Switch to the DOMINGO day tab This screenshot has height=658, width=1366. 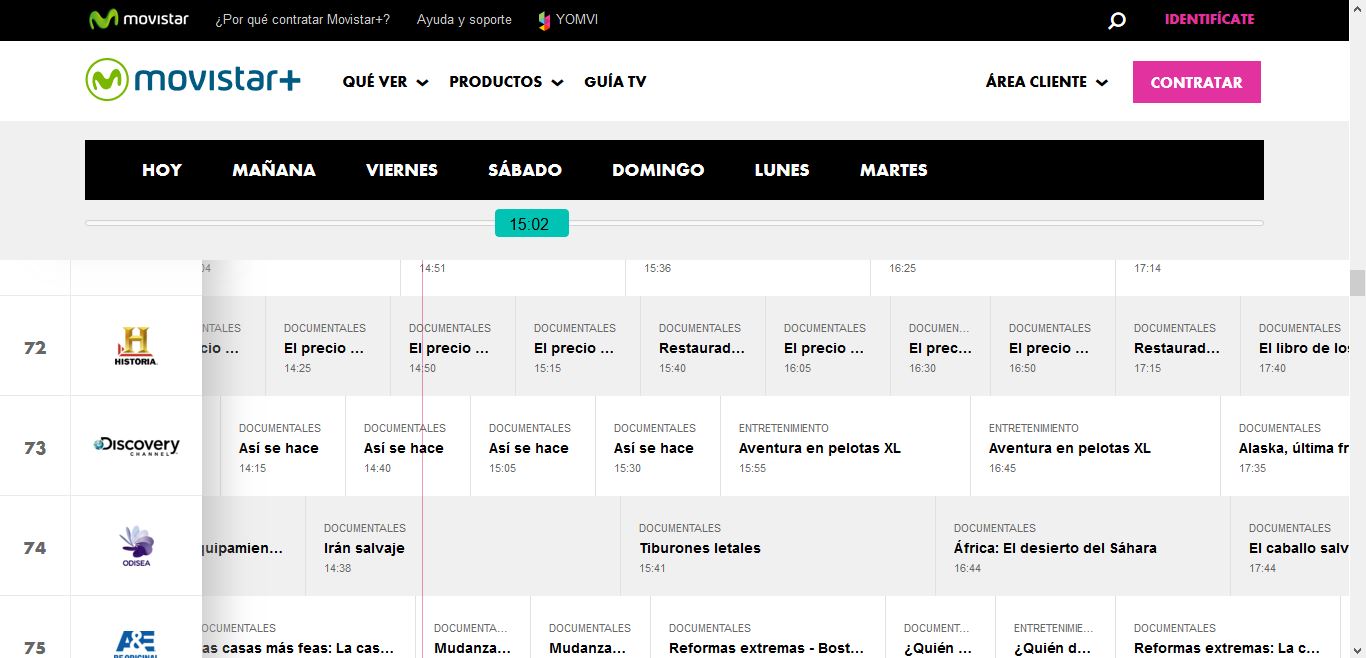[658, 170]
